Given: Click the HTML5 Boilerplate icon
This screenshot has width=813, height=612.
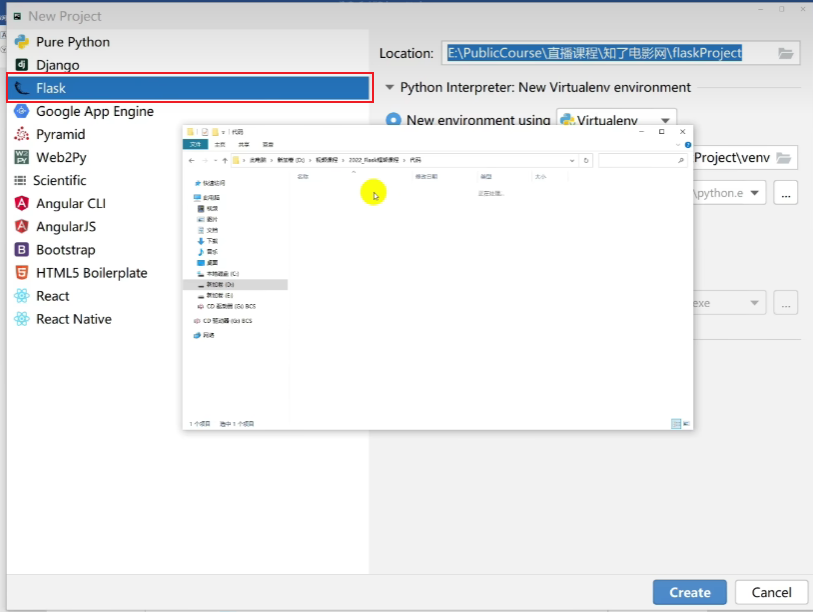Looking at the screenshot, I should (21, 273).
